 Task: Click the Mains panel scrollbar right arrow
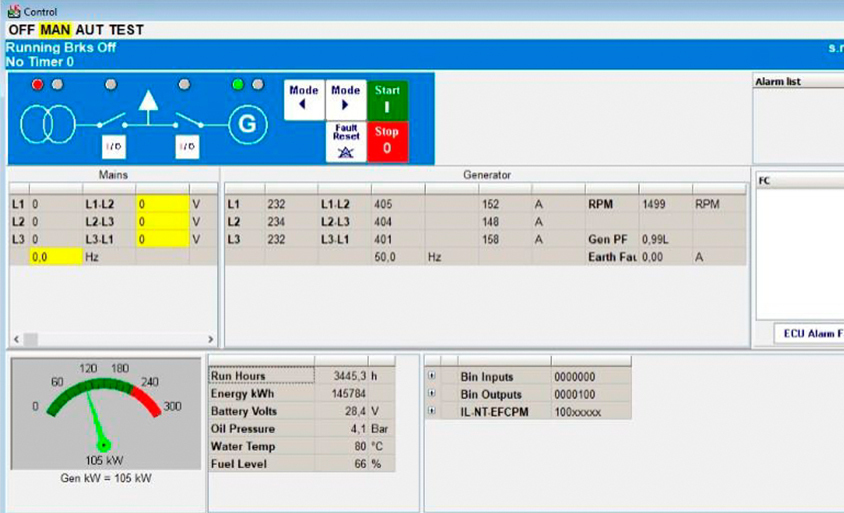pyautogui.click(x=210, y=339)
